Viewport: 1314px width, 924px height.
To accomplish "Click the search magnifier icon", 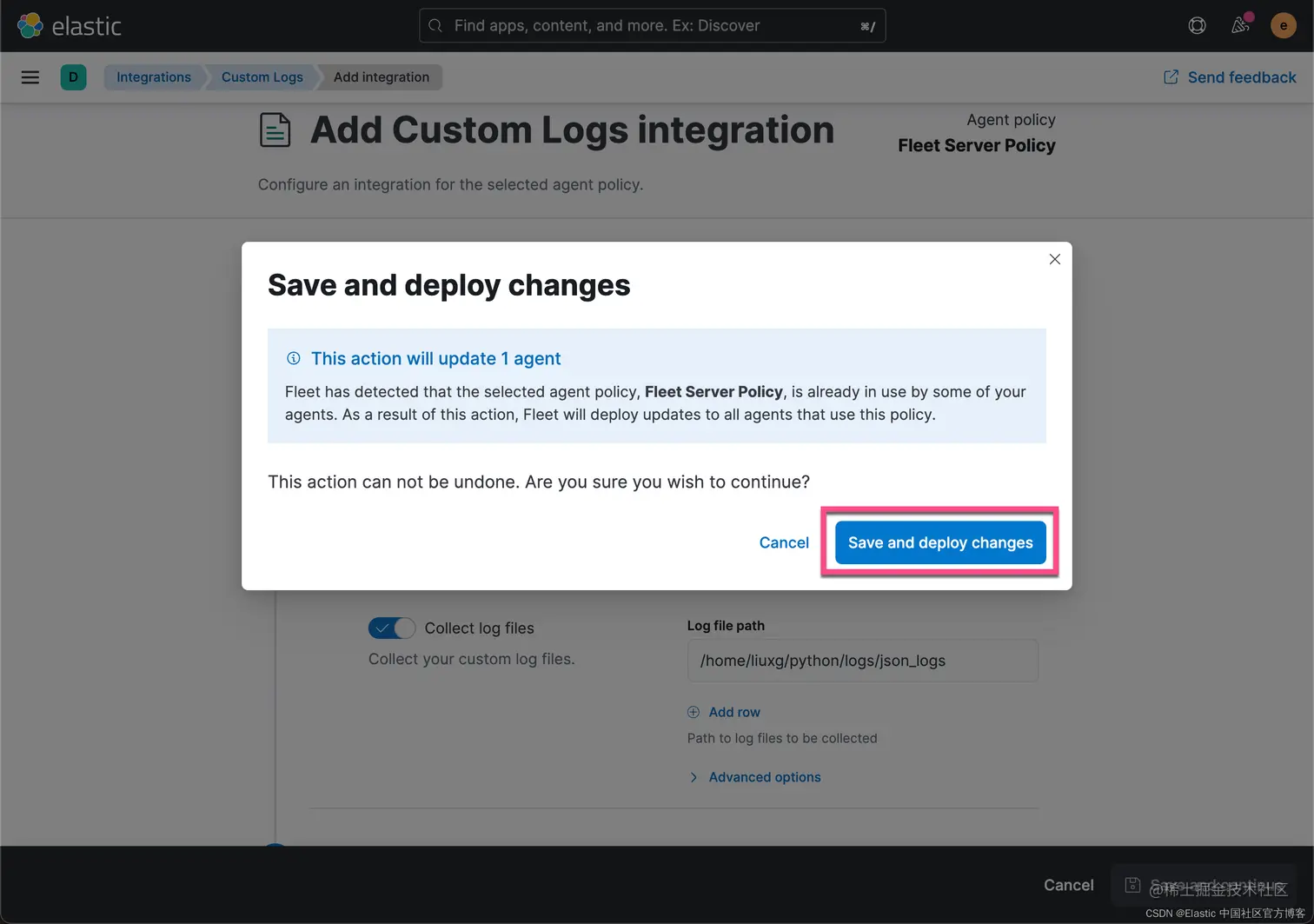I will 435,25.
